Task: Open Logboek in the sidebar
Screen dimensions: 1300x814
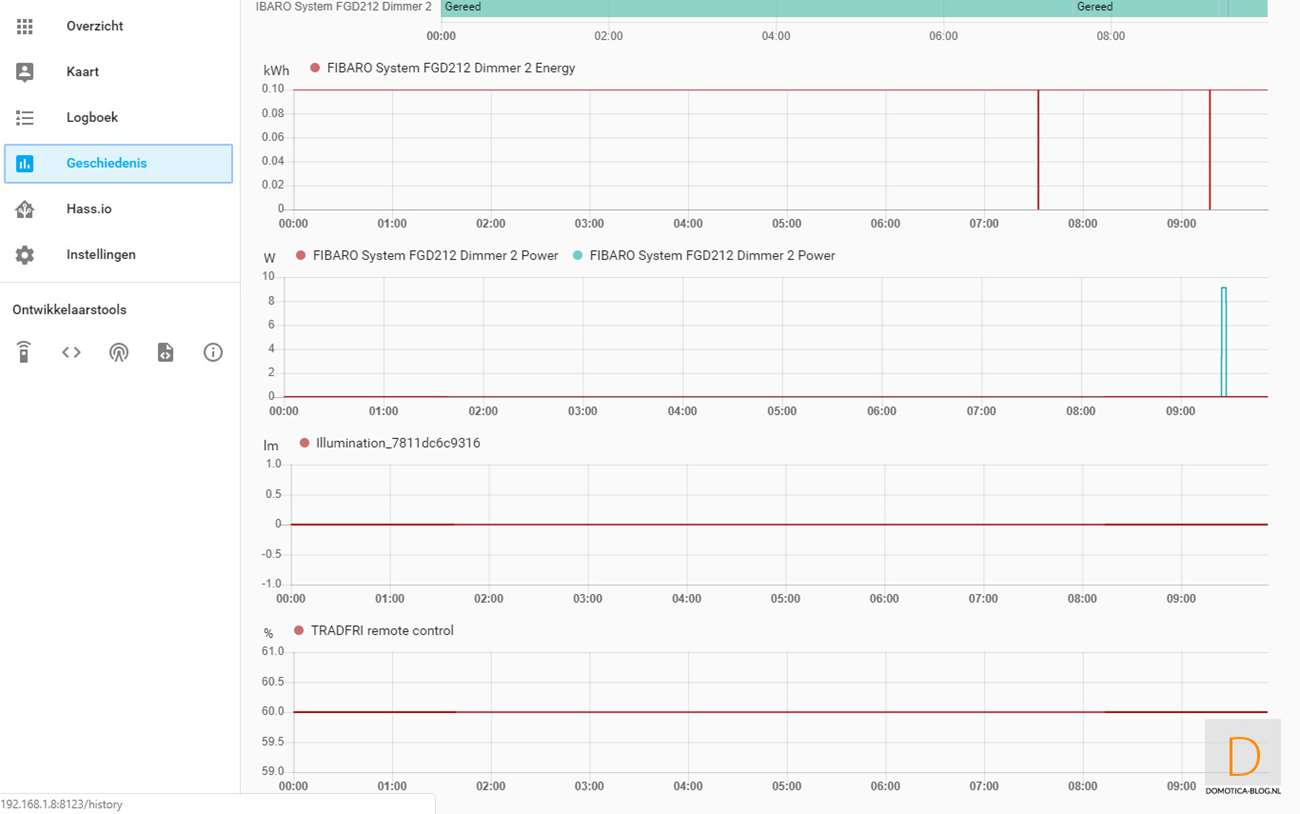Action: pyautogui.click(x=92, y=118)
